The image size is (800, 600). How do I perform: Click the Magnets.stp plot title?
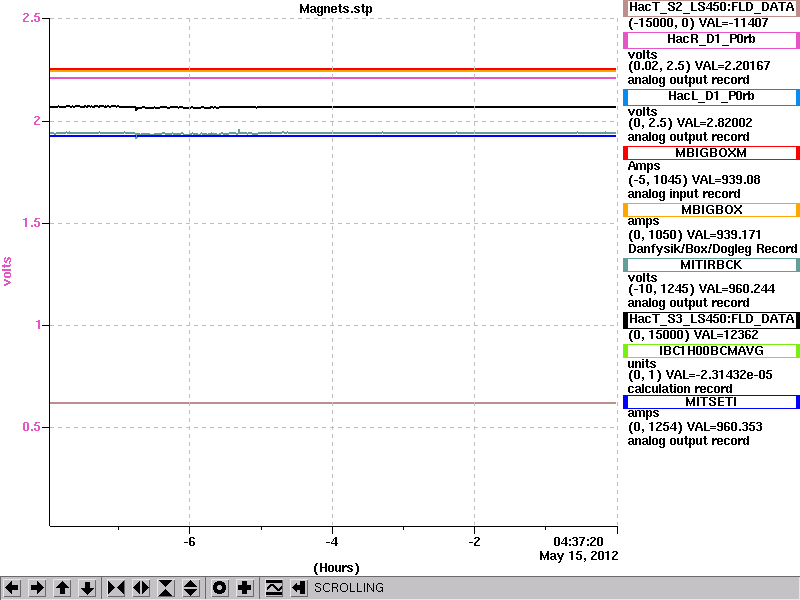point(336,9)
